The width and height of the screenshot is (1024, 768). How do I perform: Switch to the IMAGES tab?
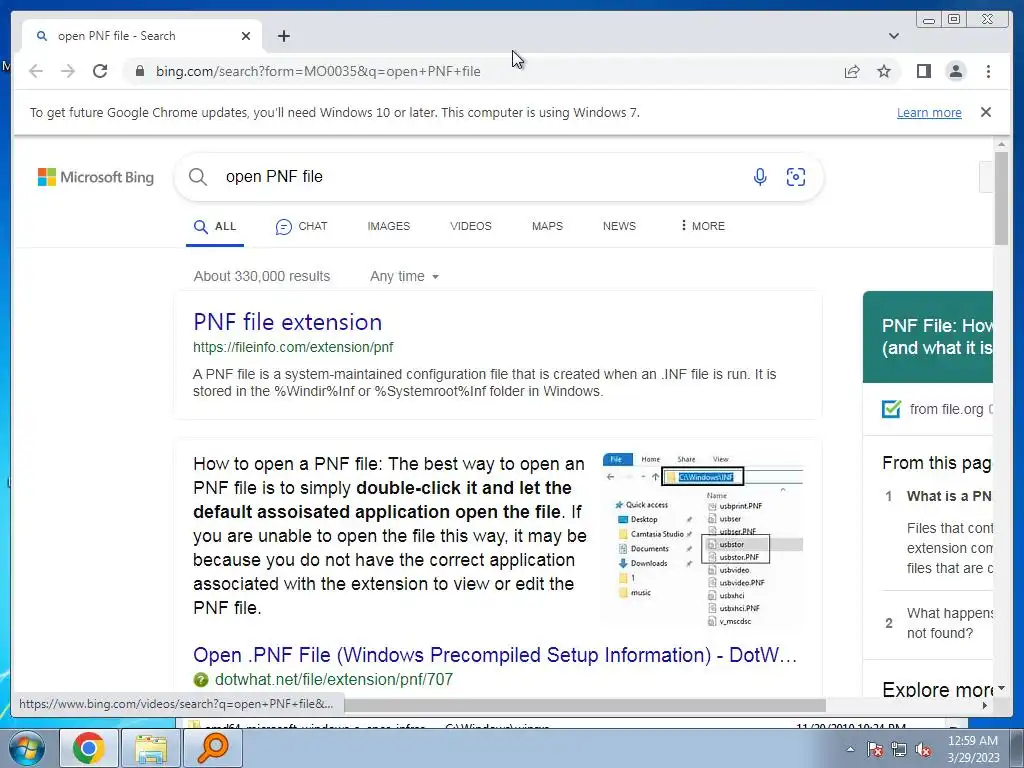click(389, 226)
